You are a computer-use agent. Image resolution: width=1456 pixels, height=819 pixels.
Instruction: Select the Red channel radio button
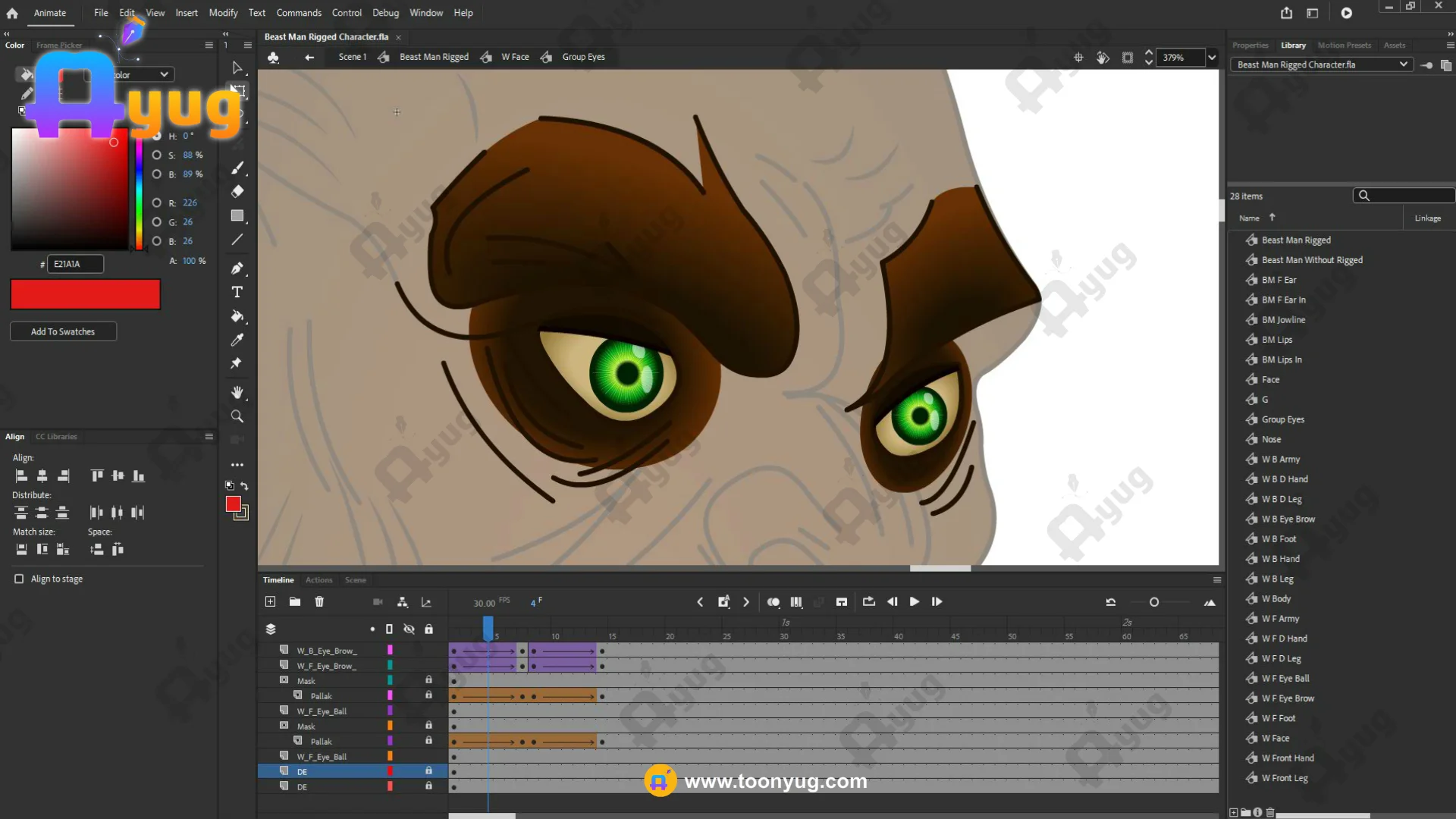pos(157,202)
